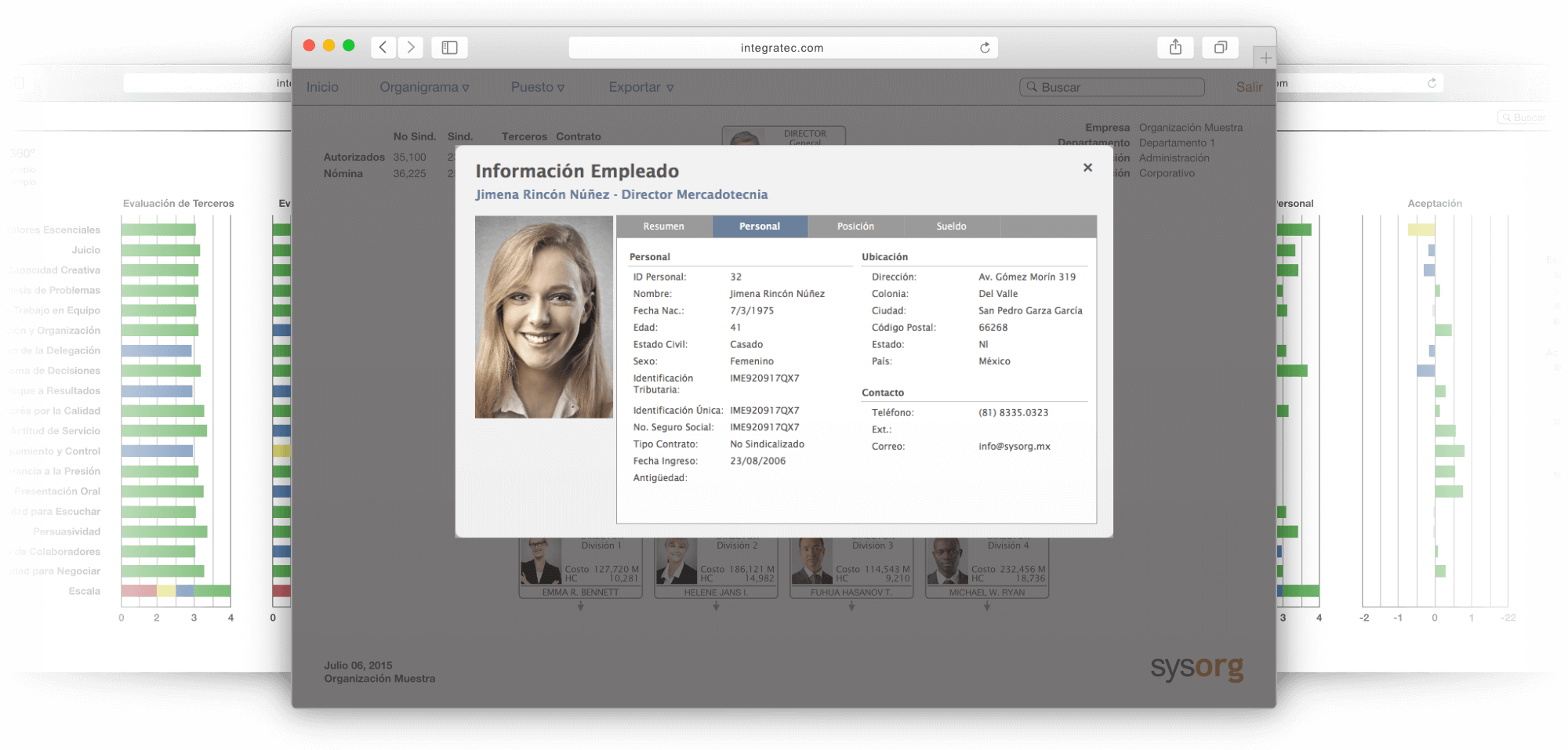Screen dimensions: 1568x750
Task: Click yellow Aceptación bar in right window
Action: click(1421, 230)
